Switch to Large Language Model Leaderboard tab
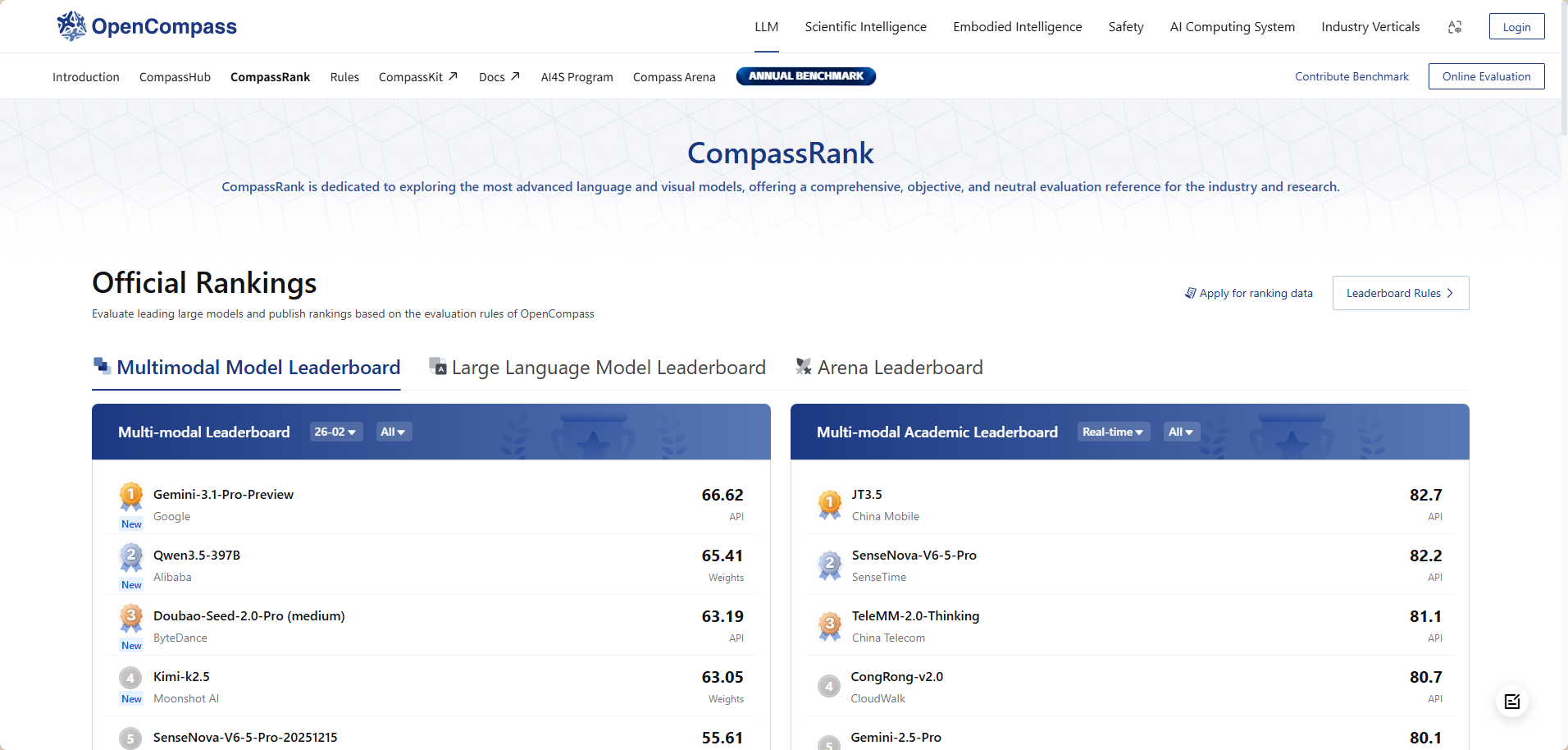1568x750 pixels. point(598,368)
